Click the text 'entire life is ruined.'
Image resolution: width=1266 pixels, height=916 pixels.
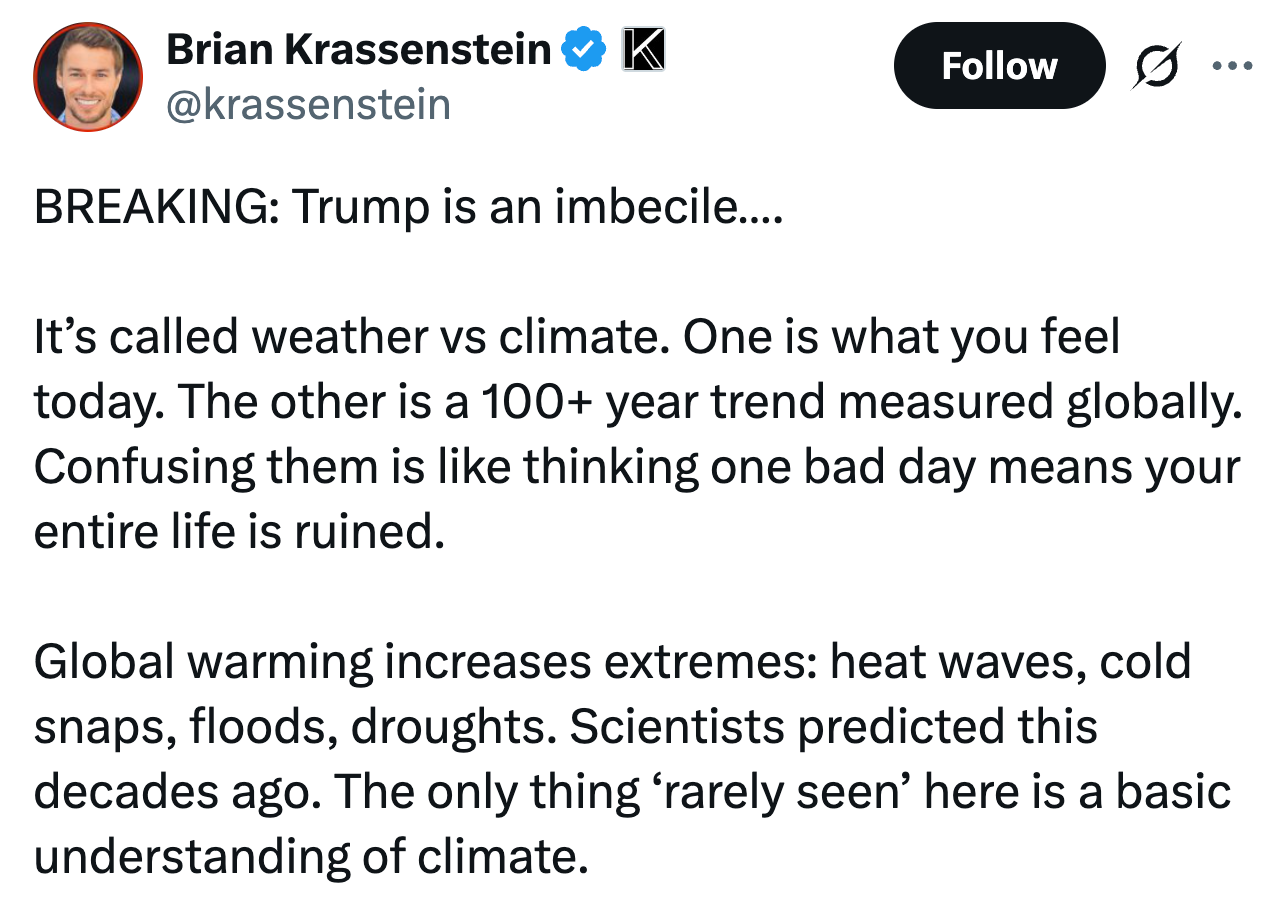click(238, 532)
